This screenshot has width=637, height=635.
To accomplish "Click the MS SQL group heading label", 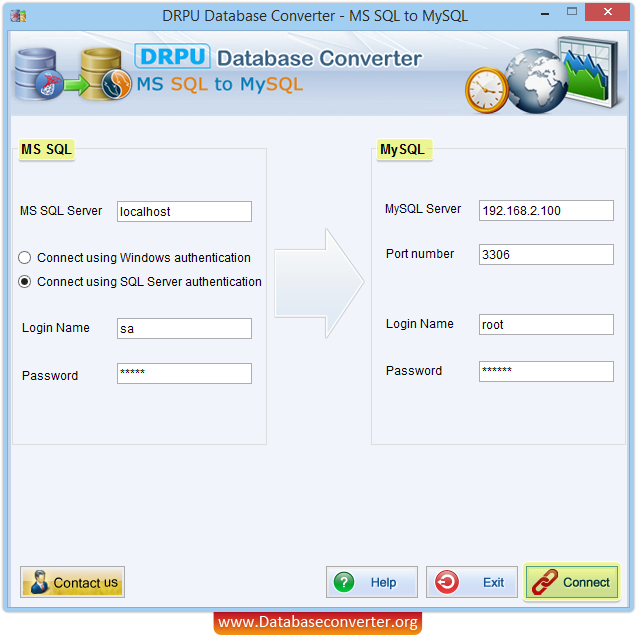I will coord(47,150).
